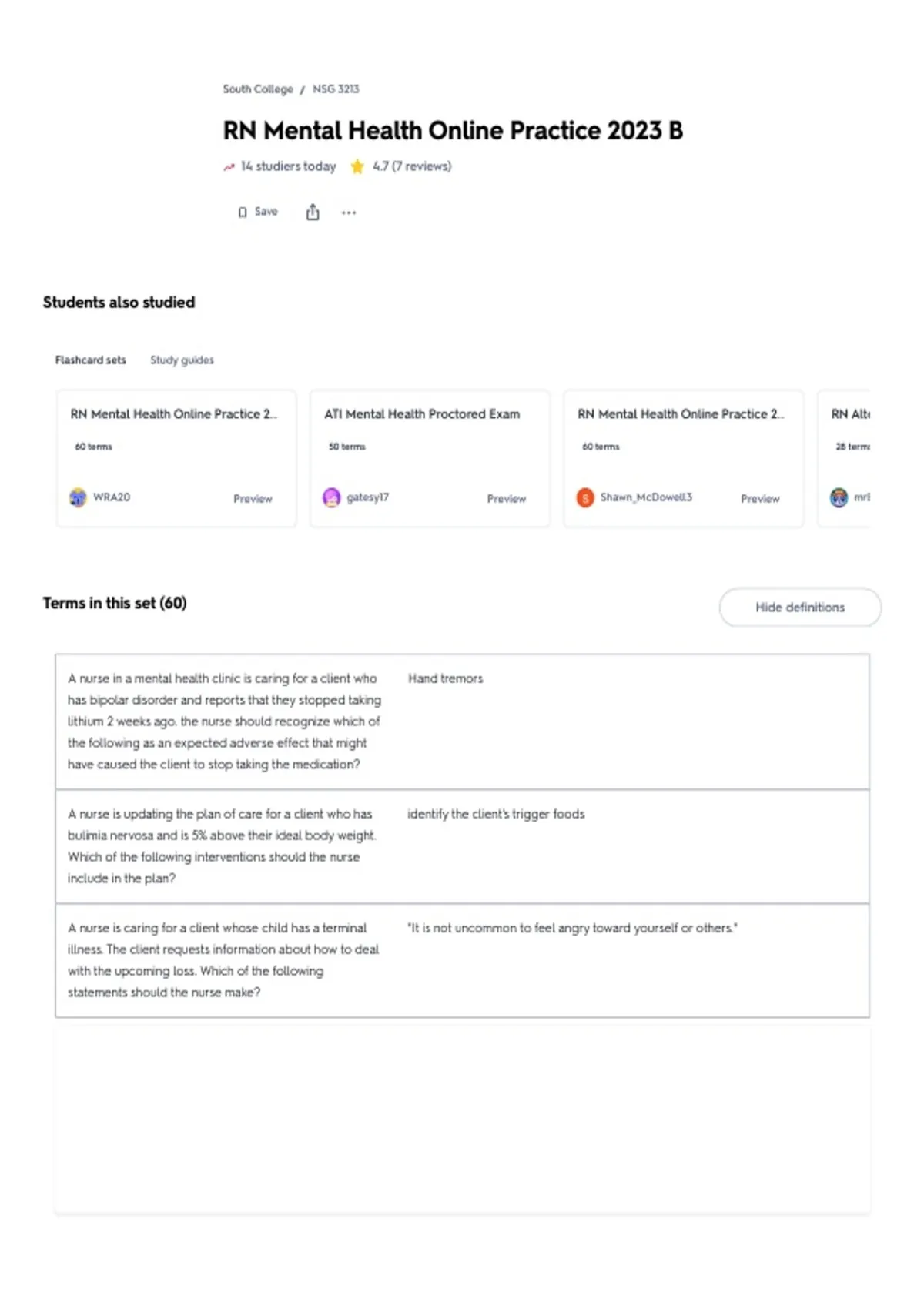924x1309 pixels.
Task: Toggle Hide definitions button
Action: pyautogui.click(x=800, y=608)
